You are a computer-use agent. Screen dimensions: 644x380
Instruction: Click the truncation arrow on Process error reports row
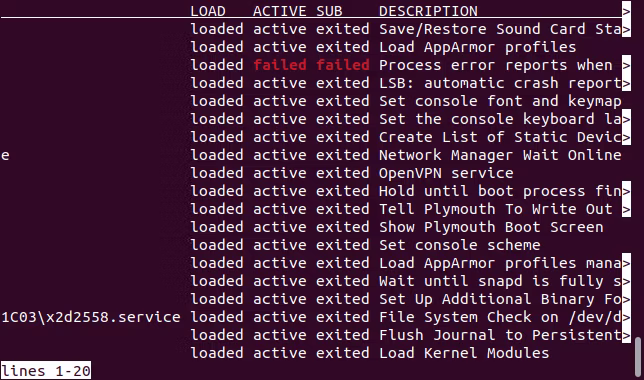pos(626,65)
